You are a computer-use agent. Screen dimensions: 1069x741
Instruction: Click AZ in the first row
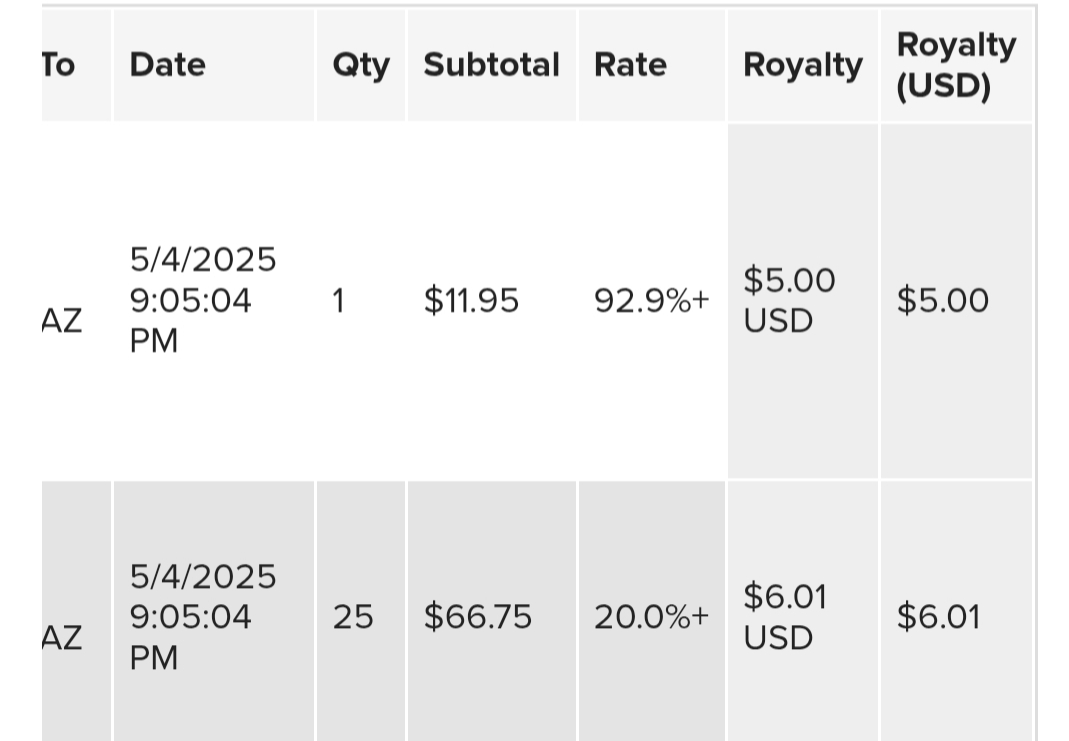pyautogui.click(x=62, y=320)
